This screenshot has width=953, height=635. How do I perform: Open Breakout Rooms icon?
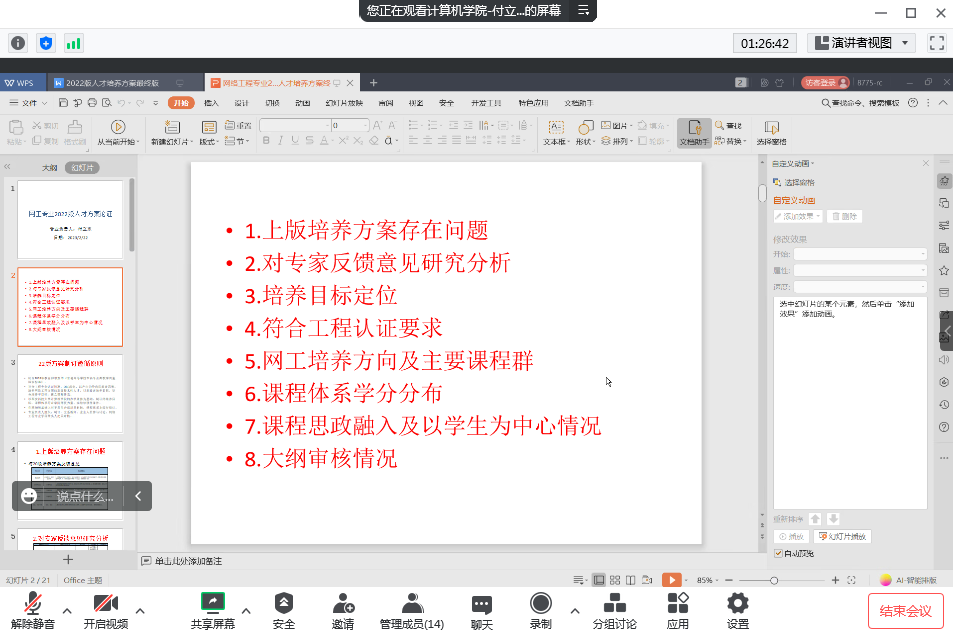pos(614,603)
